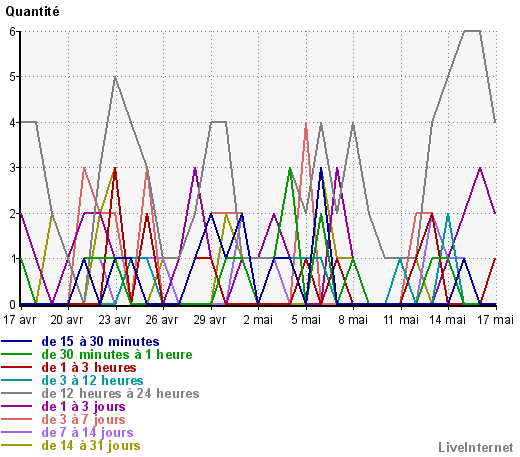Click the 'de 1 à 3 heures' legend label
This screenshot has width=520, height=457.
click(89, 368)
